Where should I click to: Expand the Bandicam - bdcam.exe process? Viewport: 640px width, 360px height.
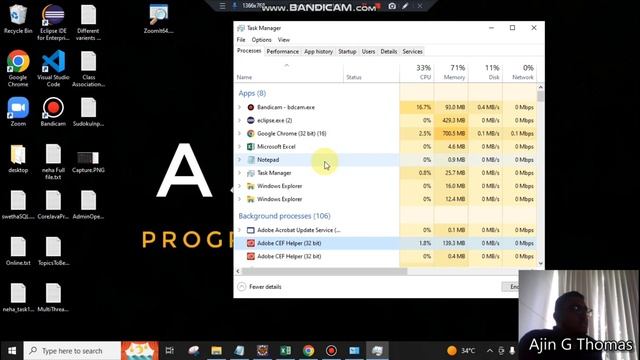[x=240, y=107]
